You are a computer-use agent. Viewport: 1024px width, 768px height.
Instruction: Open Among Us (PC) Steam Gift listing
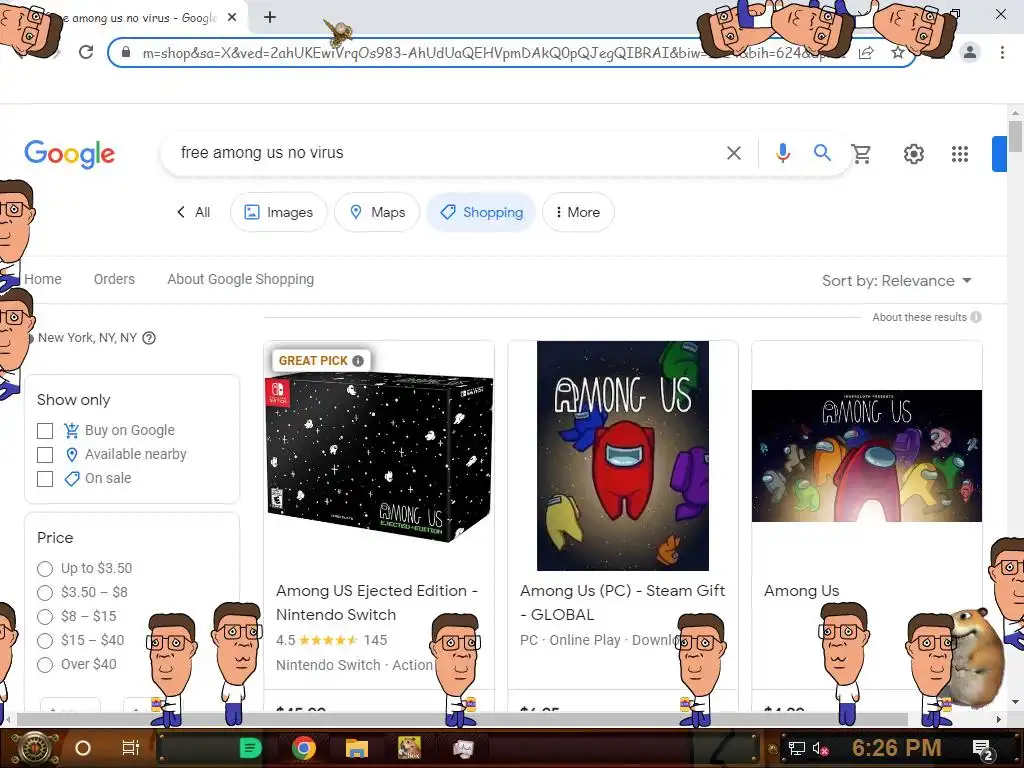click(622, 602)
